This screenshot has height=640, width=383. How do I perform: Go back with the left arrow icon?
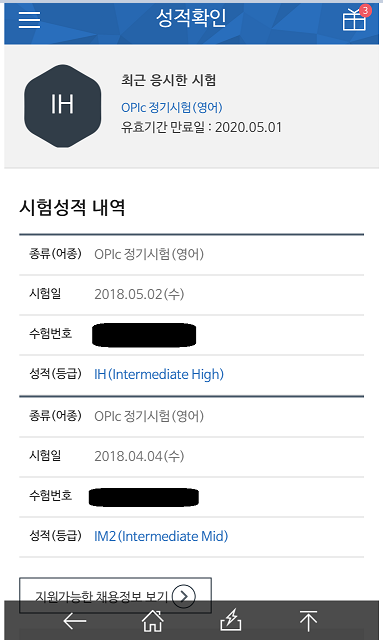coord(75,621)
